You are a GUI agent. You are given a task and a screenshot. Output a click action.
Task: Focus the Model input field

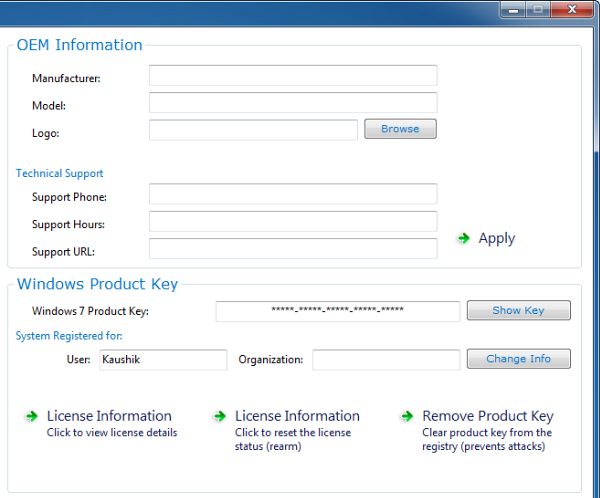293,103
